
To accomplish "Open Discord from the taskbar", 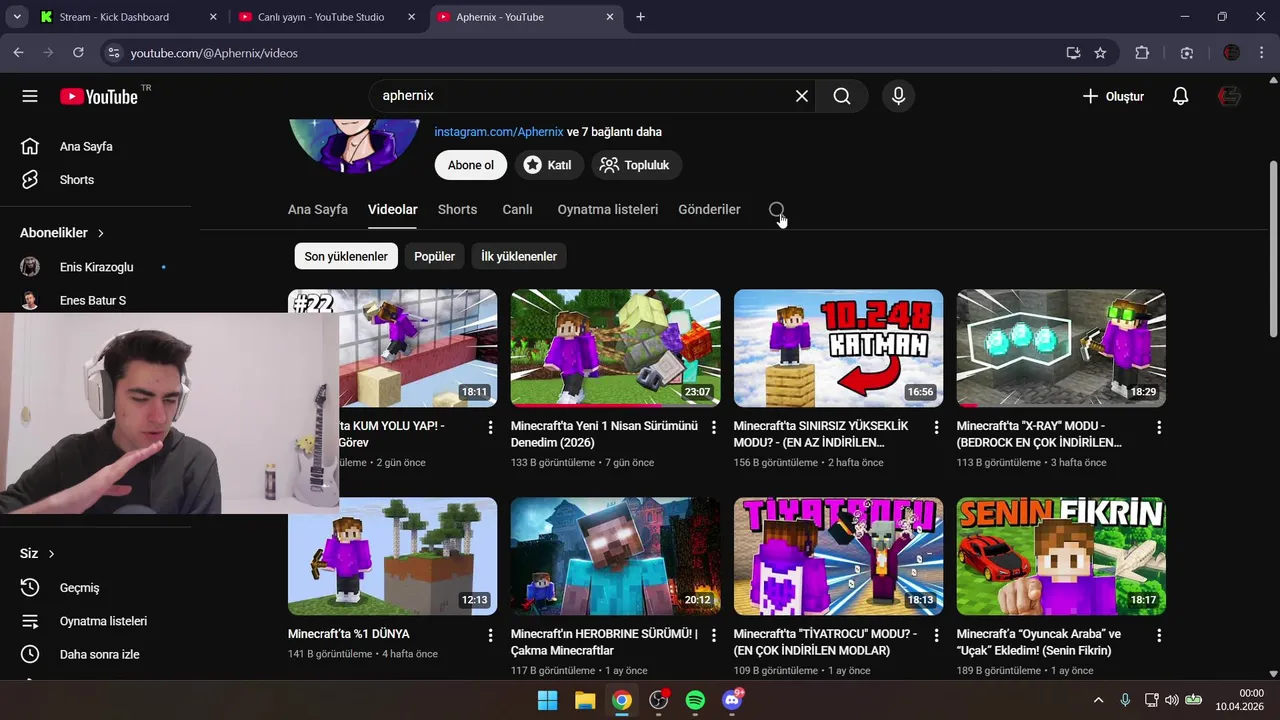I will [x=732, y=700].
